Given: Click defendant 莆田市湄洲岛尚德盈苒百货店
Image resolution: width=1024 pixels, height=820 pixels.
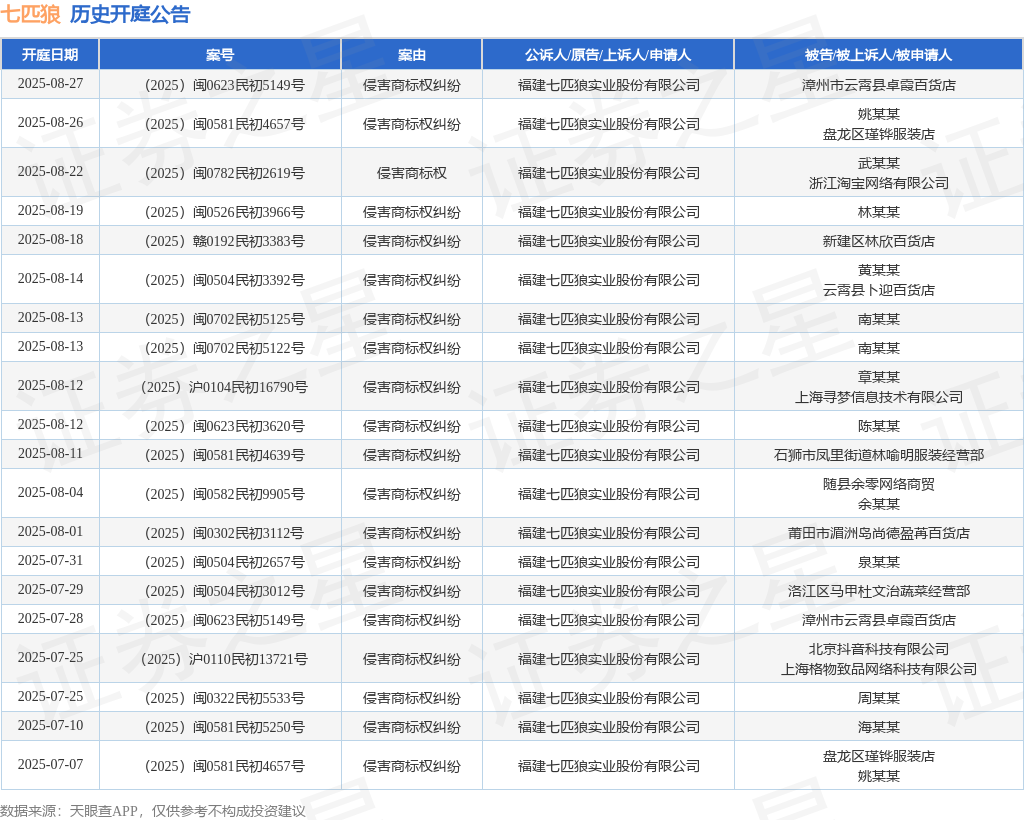Looking at the screenshot, I should pyautogui.click(x=878, y=533).
